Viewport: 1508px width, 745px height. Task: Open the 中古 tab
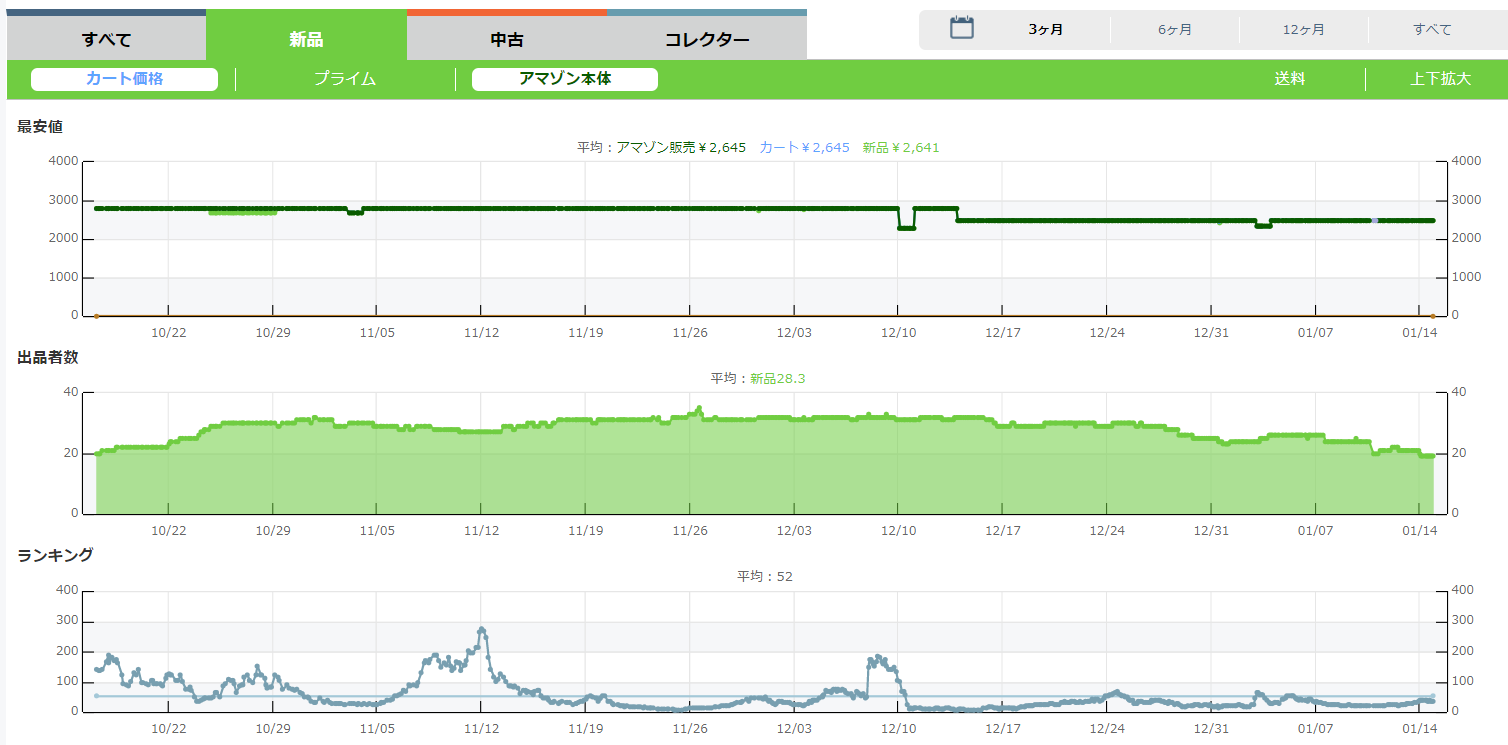(x=507, y=40)
